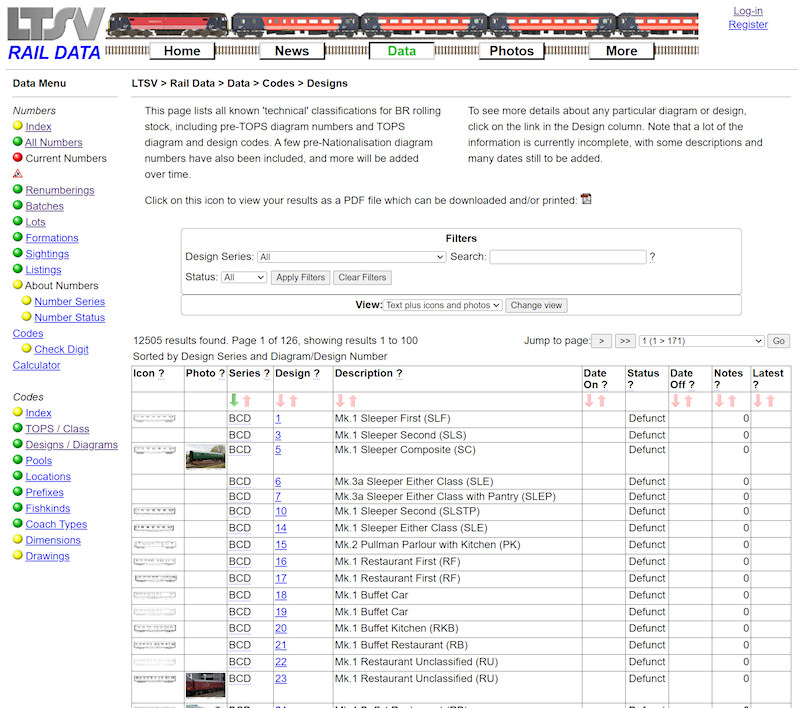Image resolution: width=800 pixels, height=708 pixels.
Task: Click the green dot beside Renumberings
Action: (x=17, y=189)
